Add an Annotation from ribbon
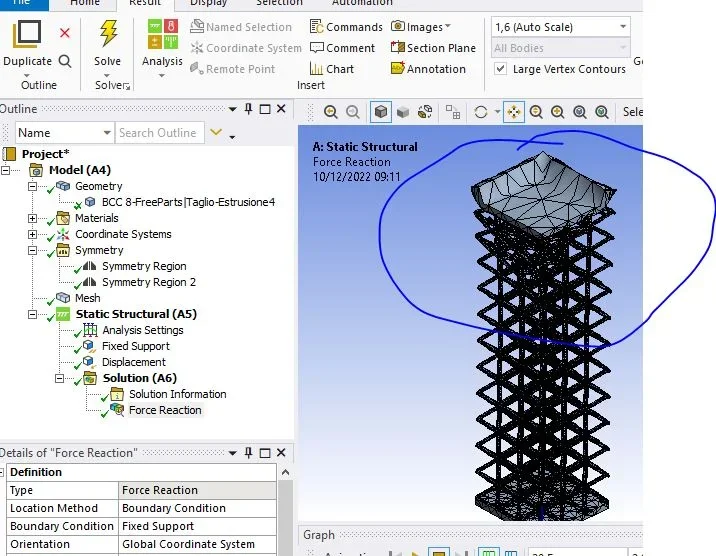Viewport: 716px width, 556px height. pos(428,69)
